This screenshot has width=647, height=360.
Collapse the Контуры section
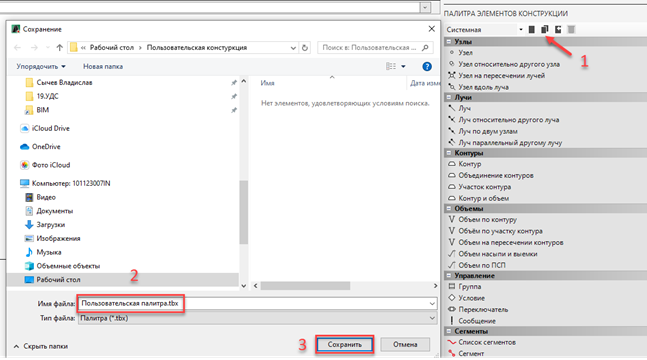(x=449, y=153)
